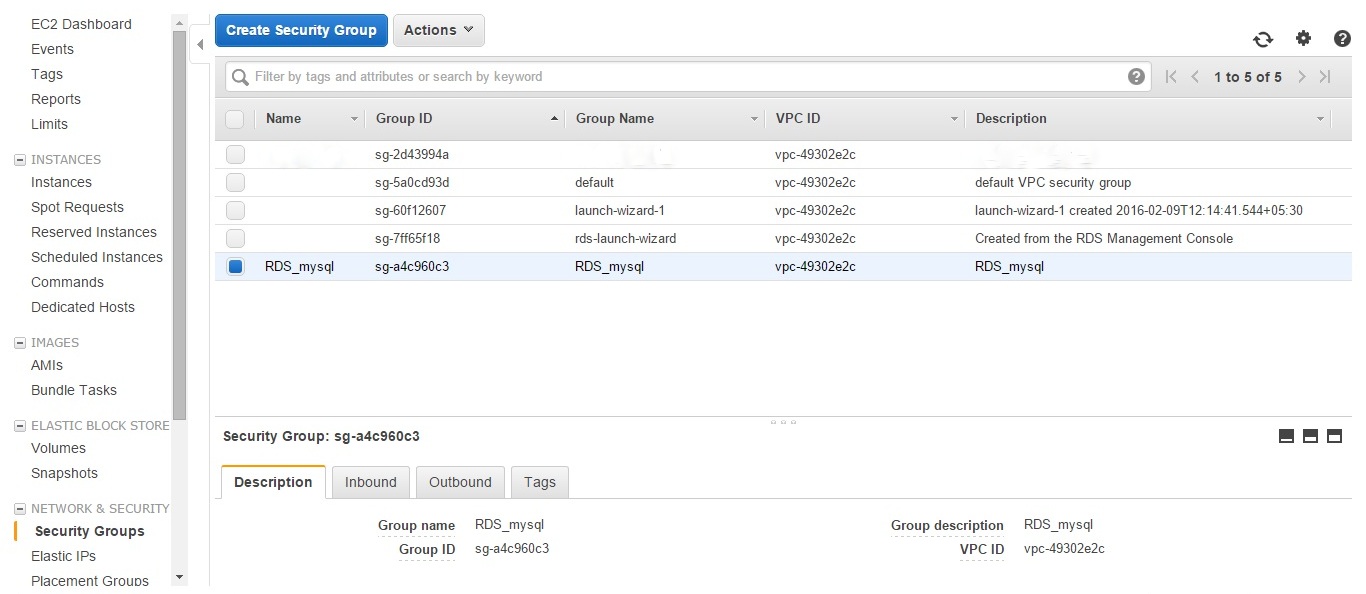Go to the last page of results
The height and width of the screenshot is (594, 1366).
click(x=1325, y=77)
